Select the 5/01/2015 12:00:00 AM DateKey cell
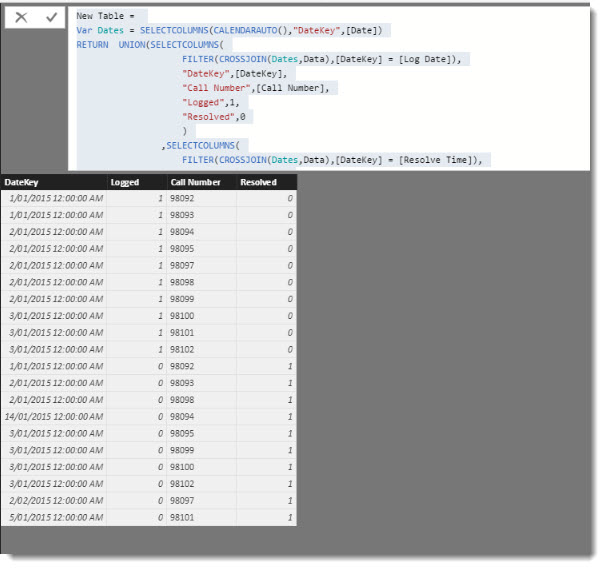This screenshot has height=568, width=604. 54,518
